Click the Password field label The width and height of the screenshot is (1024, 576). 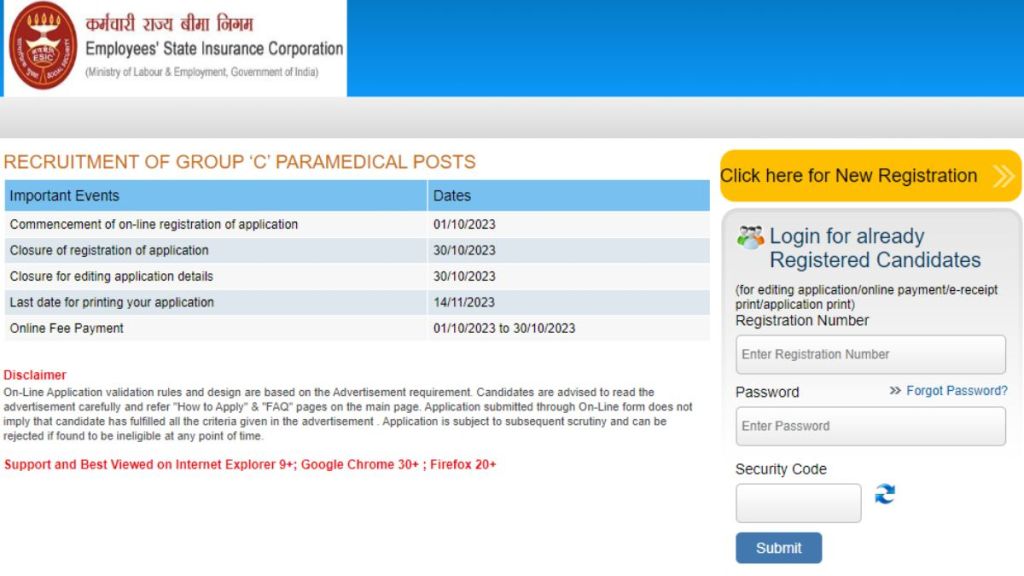(767, 392)
